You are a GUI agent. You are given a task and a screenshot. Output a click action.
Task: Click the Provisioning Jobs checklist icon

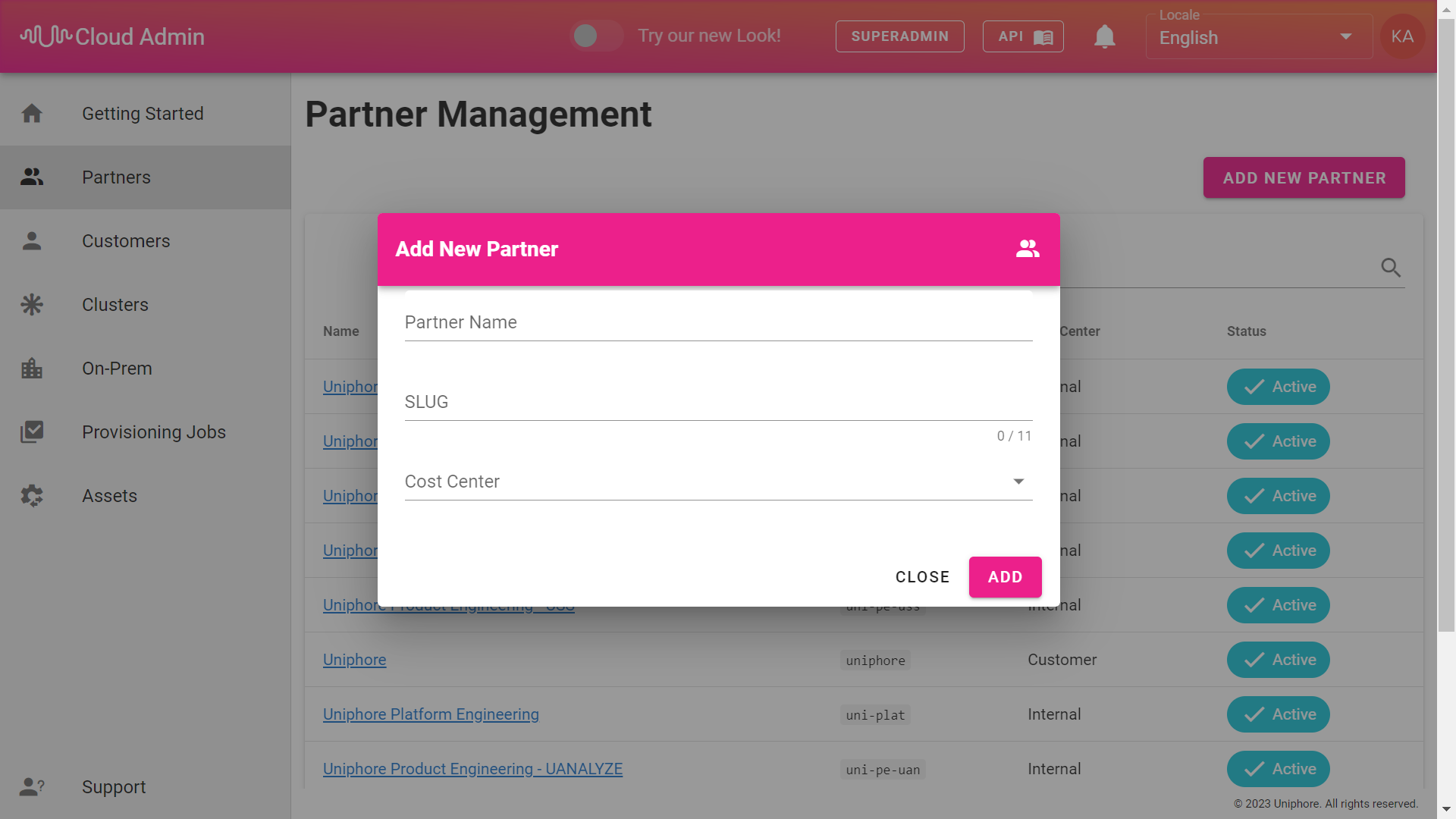point(32,432)
